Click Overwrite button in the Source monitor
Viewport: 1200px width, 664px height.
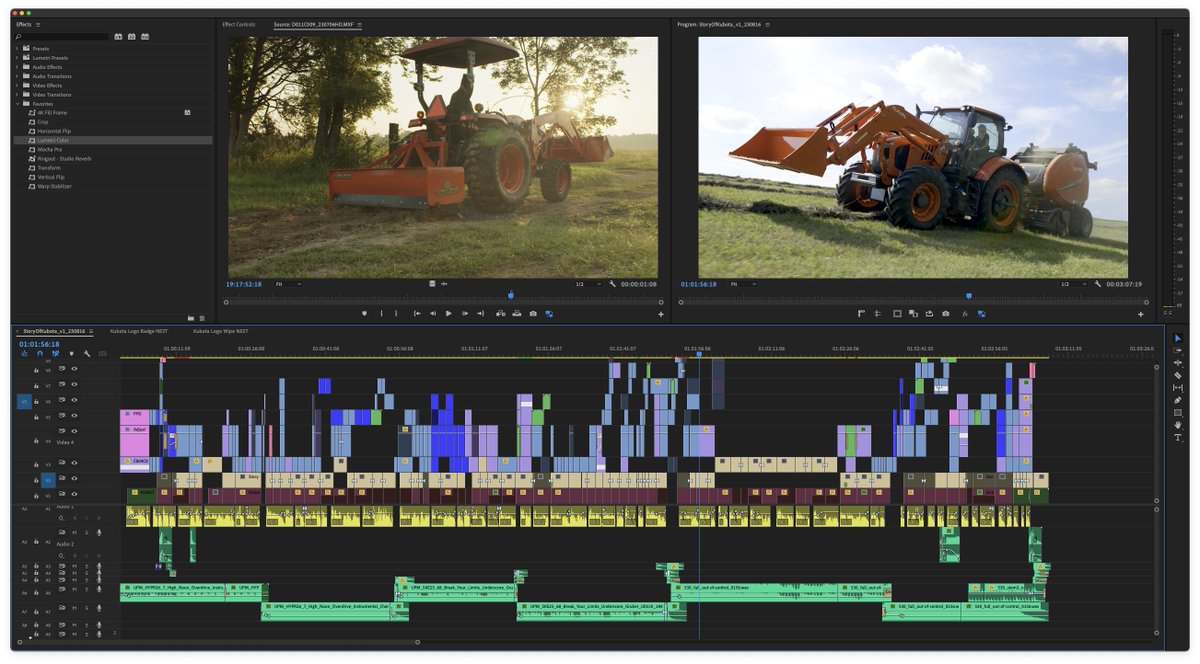tap(516, 313)
